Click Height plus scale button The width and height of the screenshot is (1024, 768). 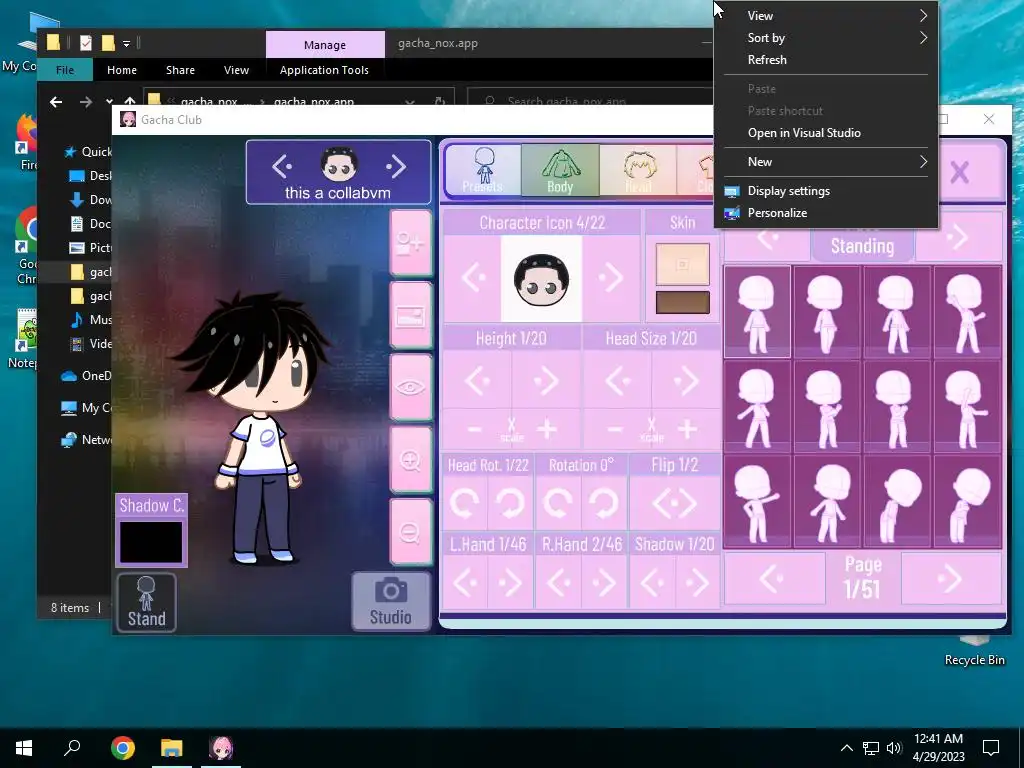tap(547, 429)
